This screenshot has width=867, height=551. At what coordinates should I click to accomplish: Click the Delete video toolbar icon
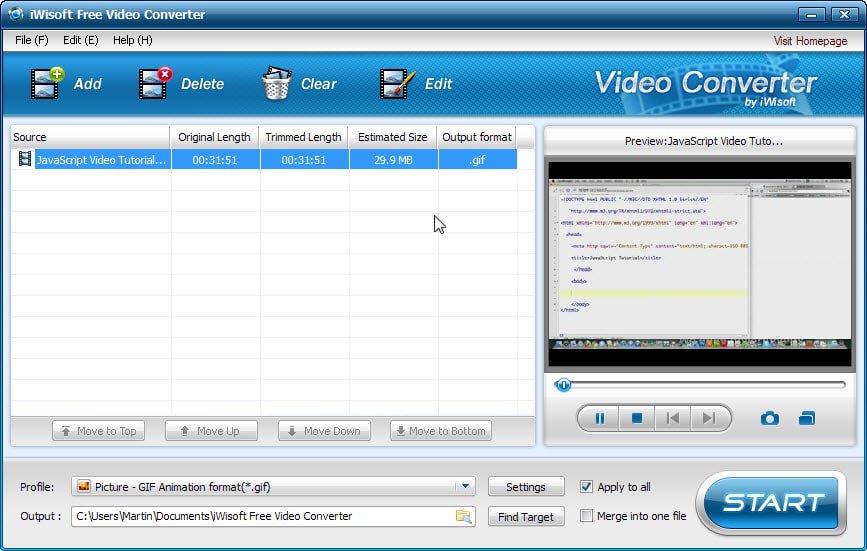point(155,83)
